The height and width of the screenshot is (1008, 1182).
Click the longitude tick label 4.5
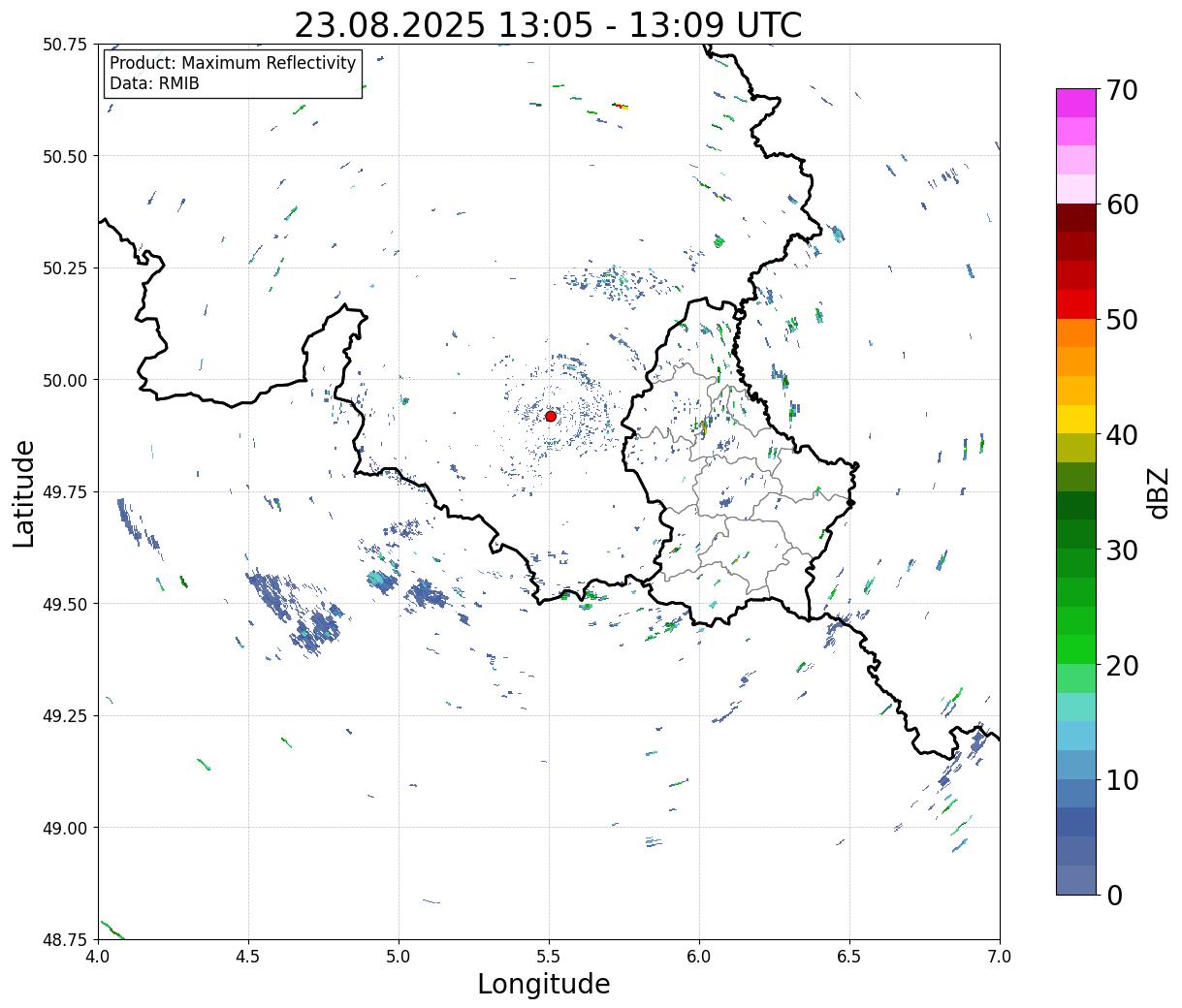tap(248, 956)
